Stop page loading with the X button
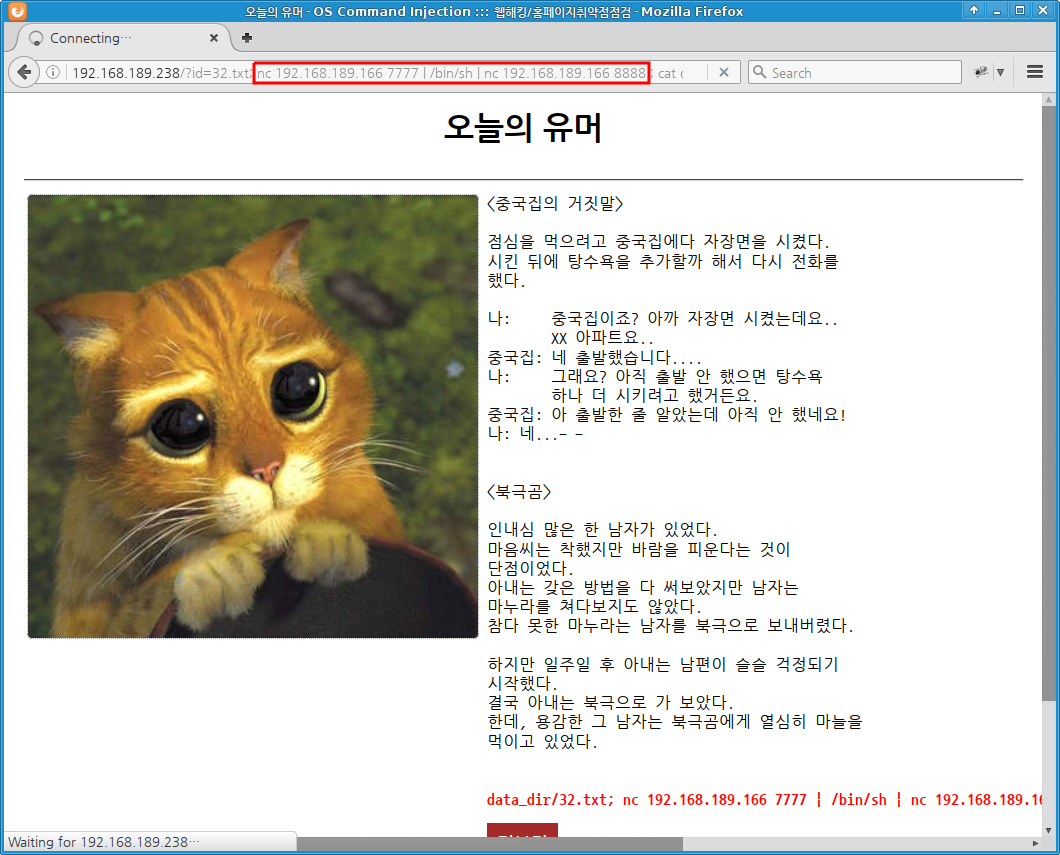The width and height of the screenshot is (1060, 855). coord(723,72)
